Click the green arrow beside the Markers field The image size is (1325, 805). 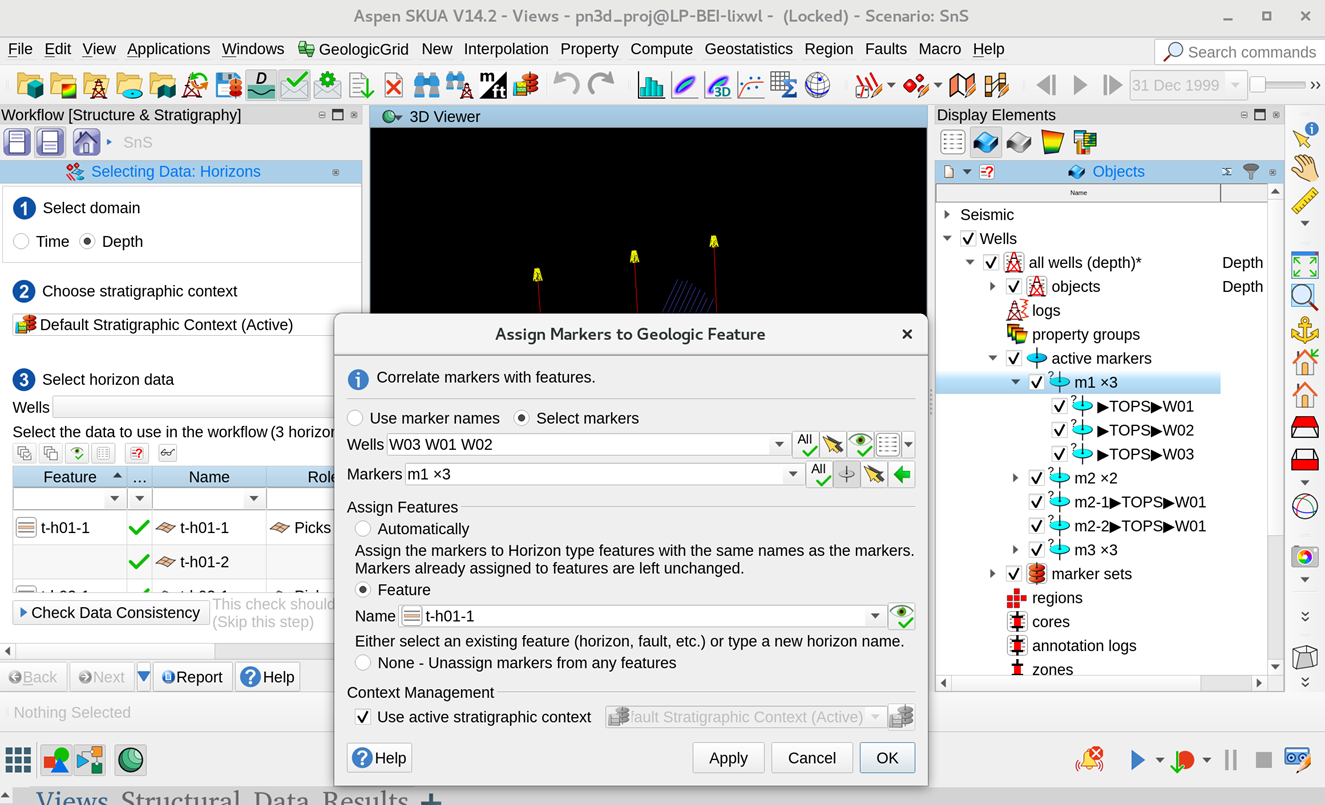pos(902,475)
